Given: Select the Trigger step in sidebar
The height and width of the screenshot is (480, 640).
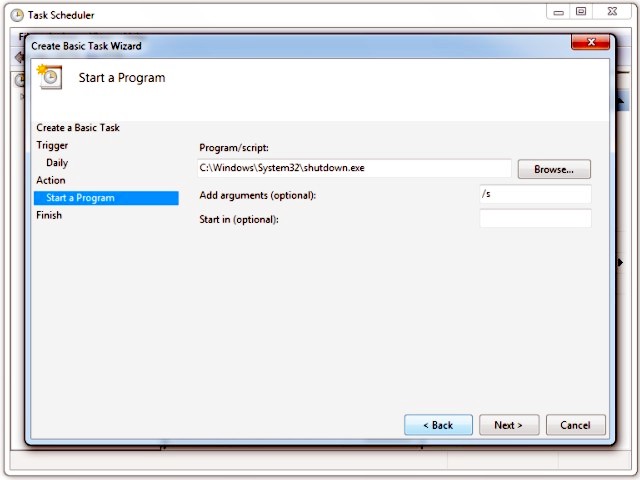Looking at the screenshot, I should [52, 145].
